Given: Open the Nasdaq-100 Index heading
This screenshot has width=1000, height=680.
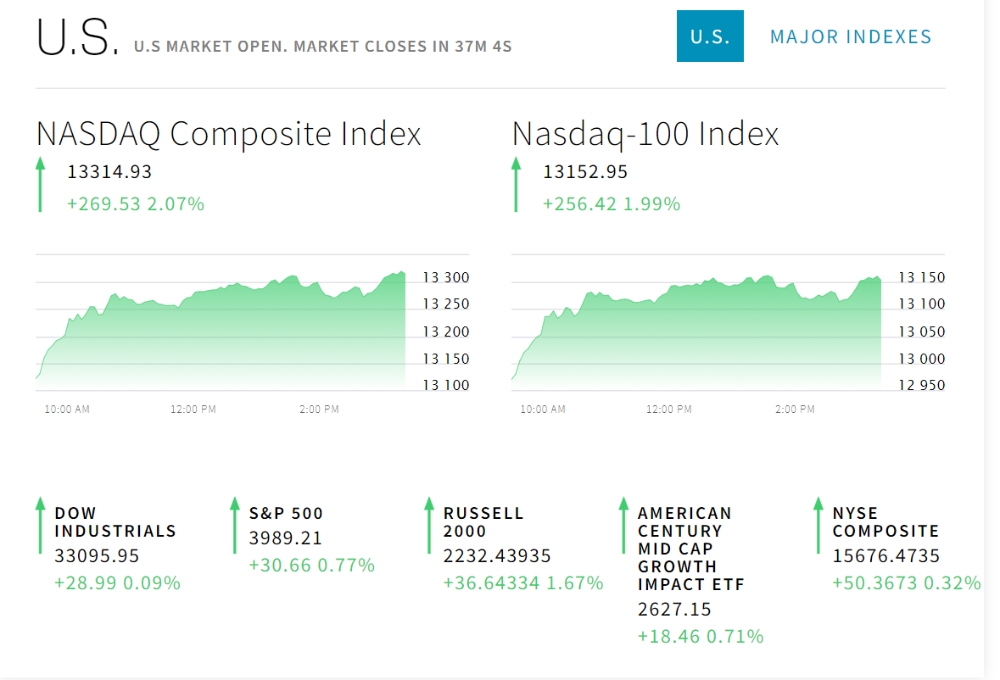Looking at the screenshot, I should 645,134.
